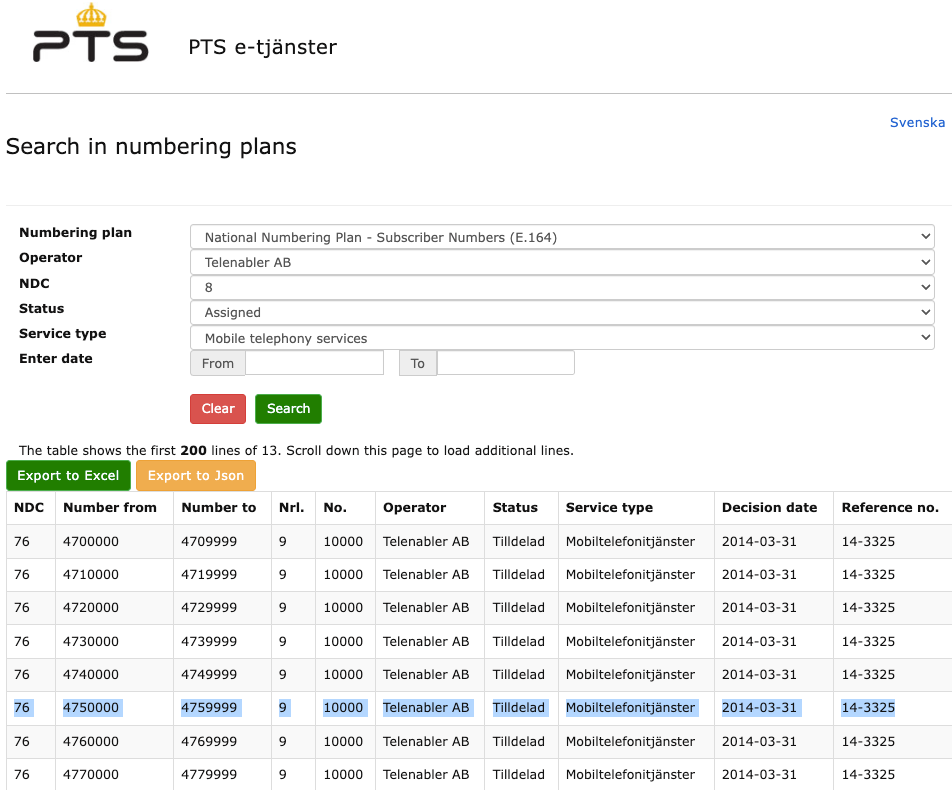Click the To date input field
Image resolution: width=952 pixels, height=790 pixels.
pos(505,363)
